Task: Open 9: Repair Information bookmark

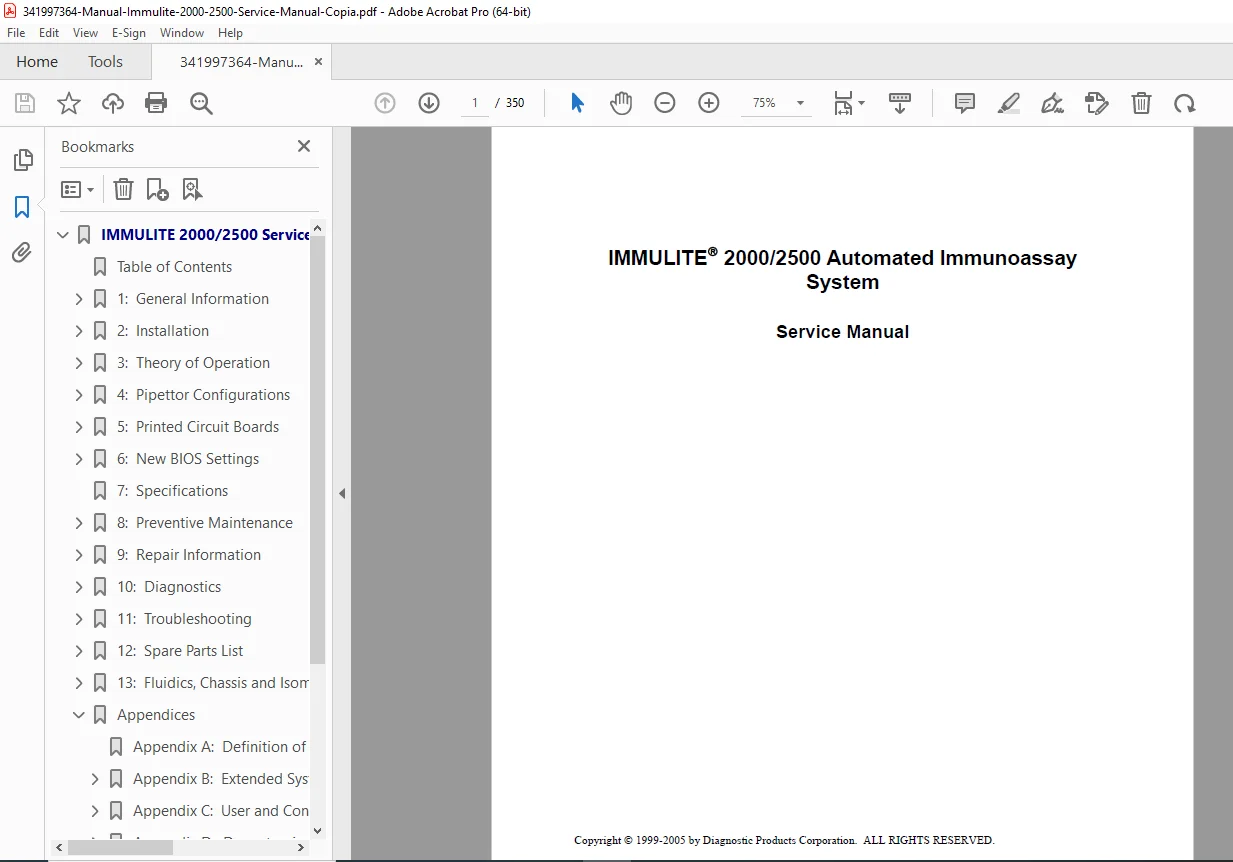Action: click(x=189, y=555)
